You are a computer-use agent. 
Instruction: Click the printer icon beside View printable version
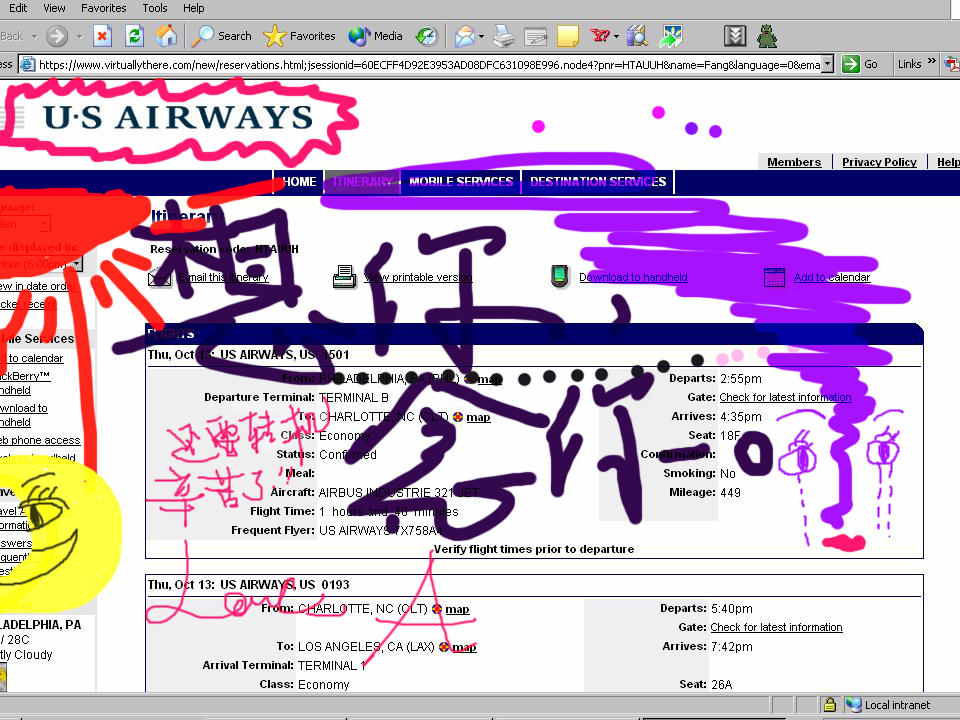(345, 277)
